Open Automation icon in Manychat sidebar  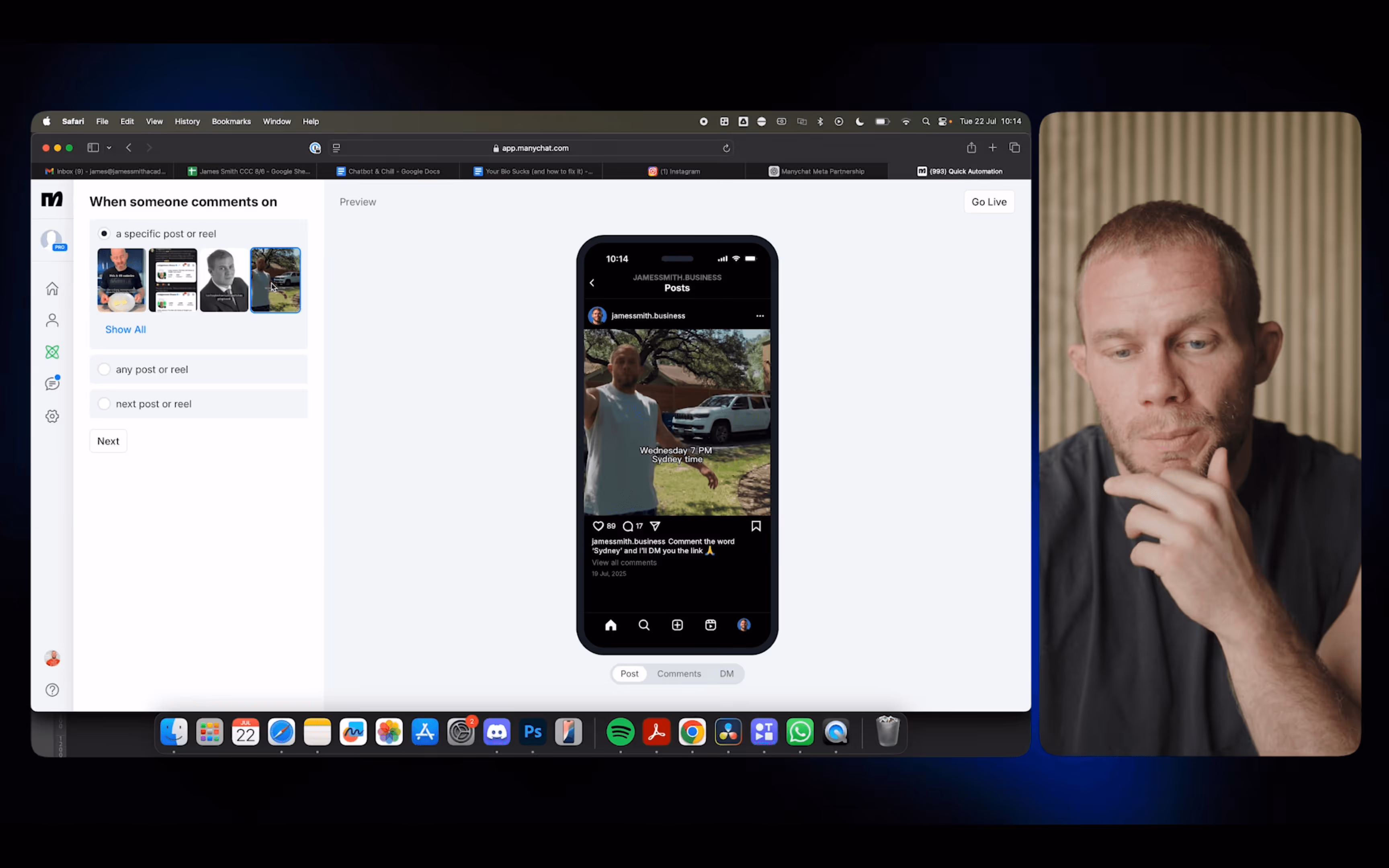[x=52, y=352]
